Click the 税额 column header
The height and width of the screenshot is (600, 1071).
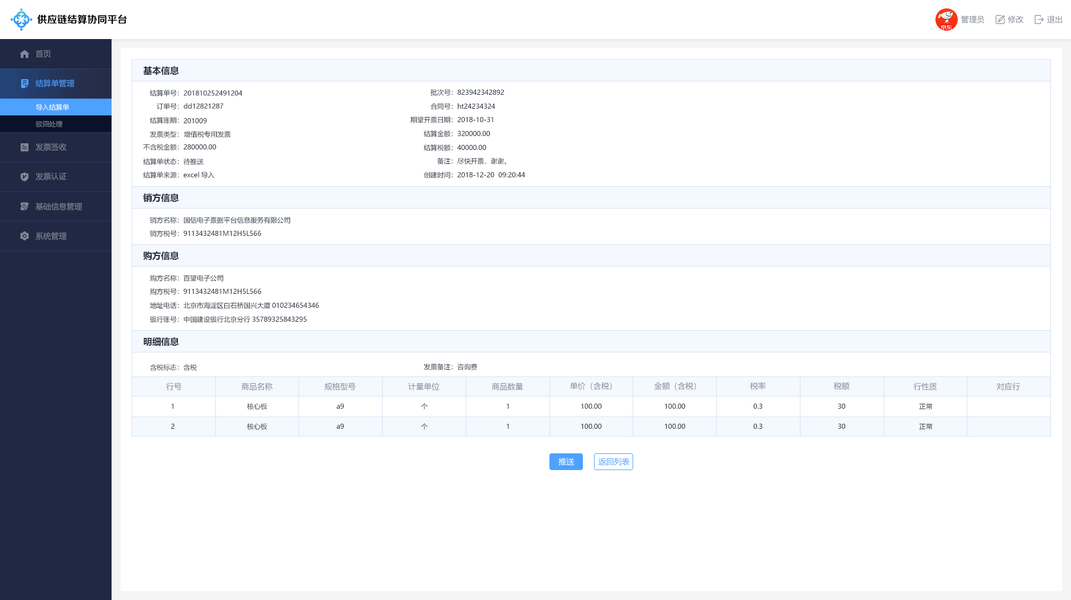point(842,387)
